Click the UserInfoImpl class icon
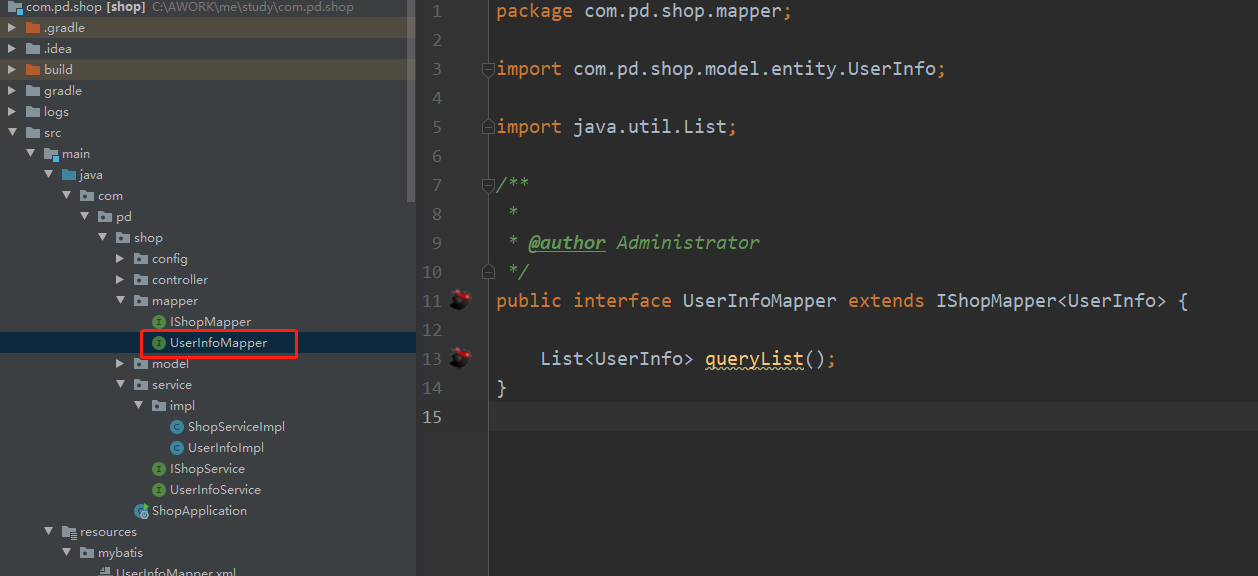 tap(177, 448)
